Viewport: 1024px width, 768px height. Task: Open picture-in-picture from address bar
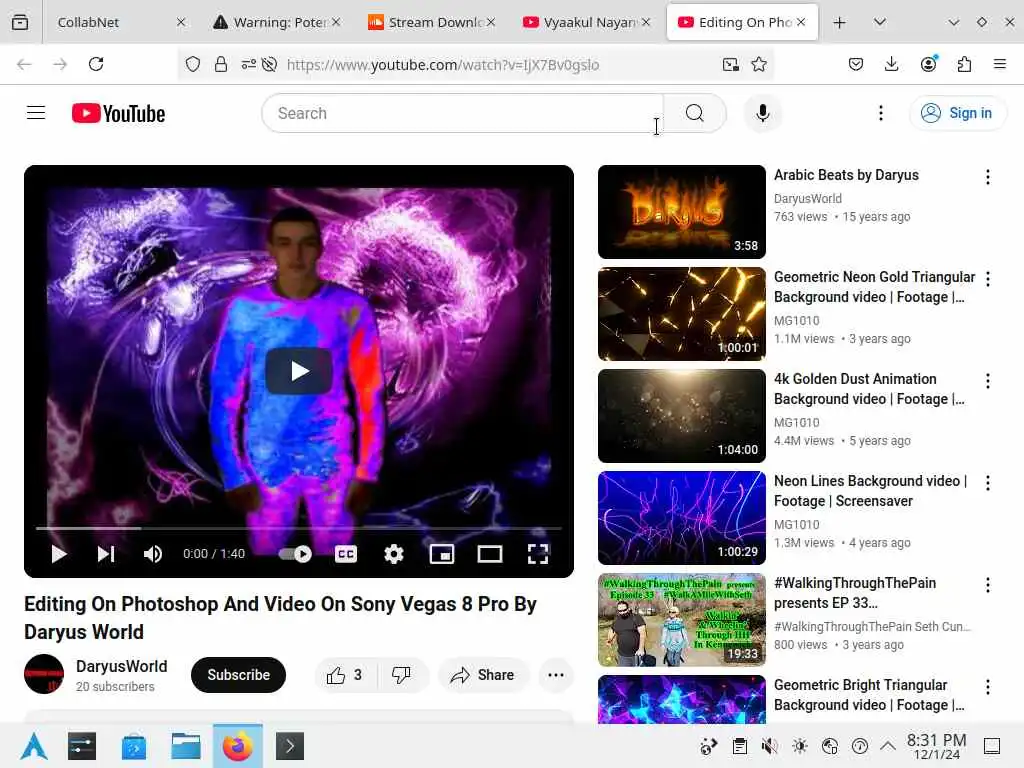(x=730, y=64)
